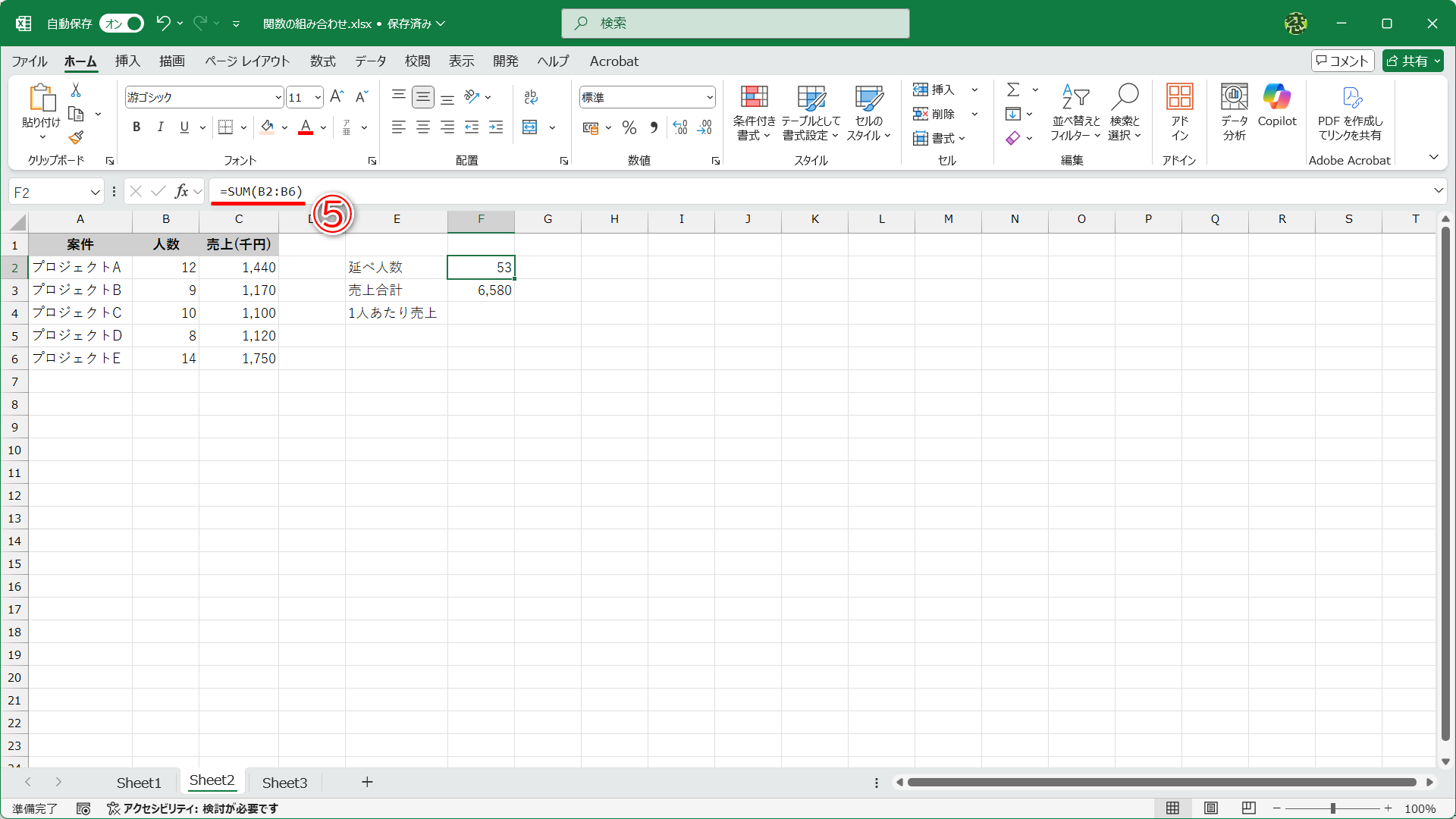Screen dimensions: 1456x819
Task: Toggle the AutoSave switch
Action: tap(121, 24)
